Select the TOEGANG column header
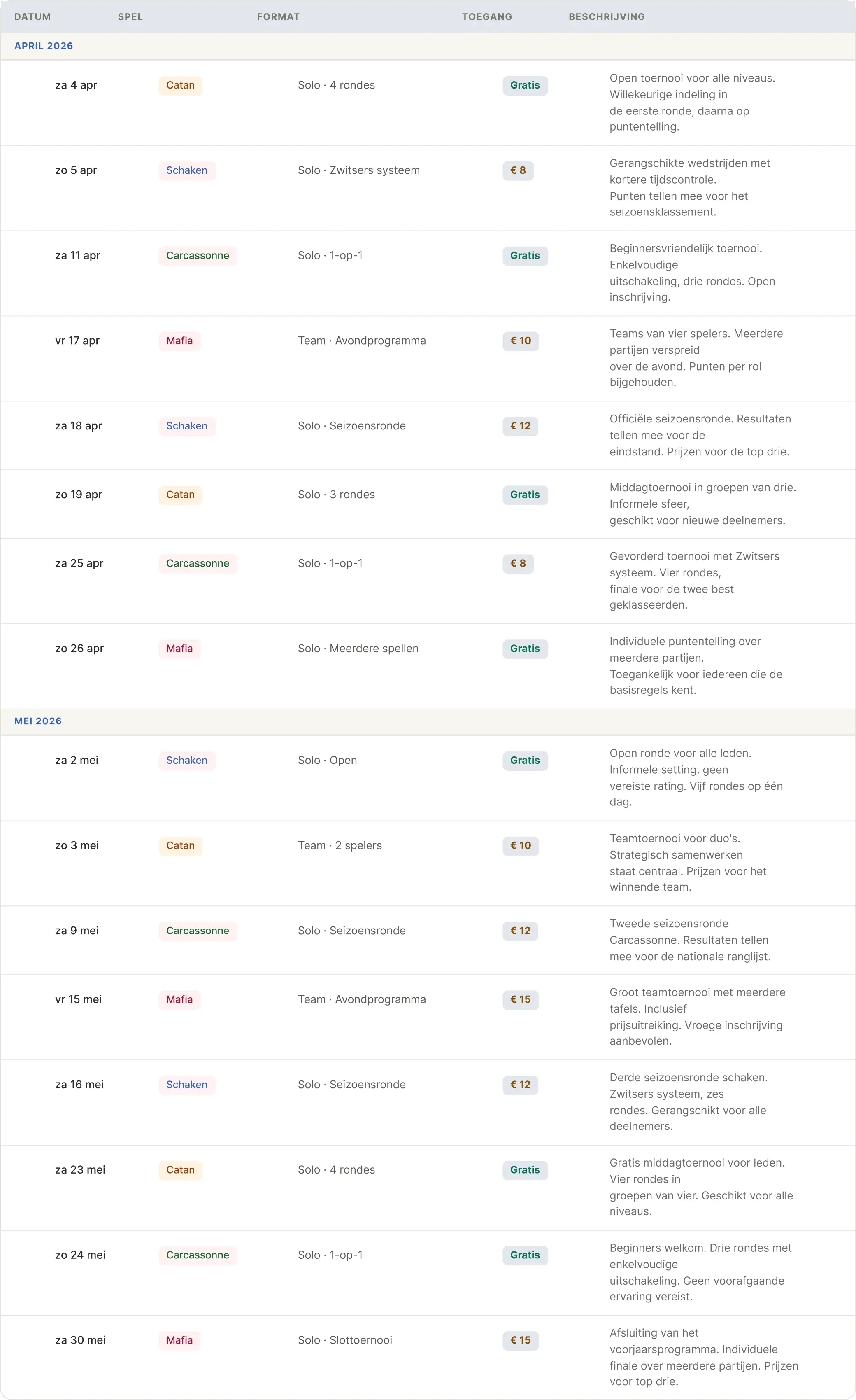 [x=487, y=16]
